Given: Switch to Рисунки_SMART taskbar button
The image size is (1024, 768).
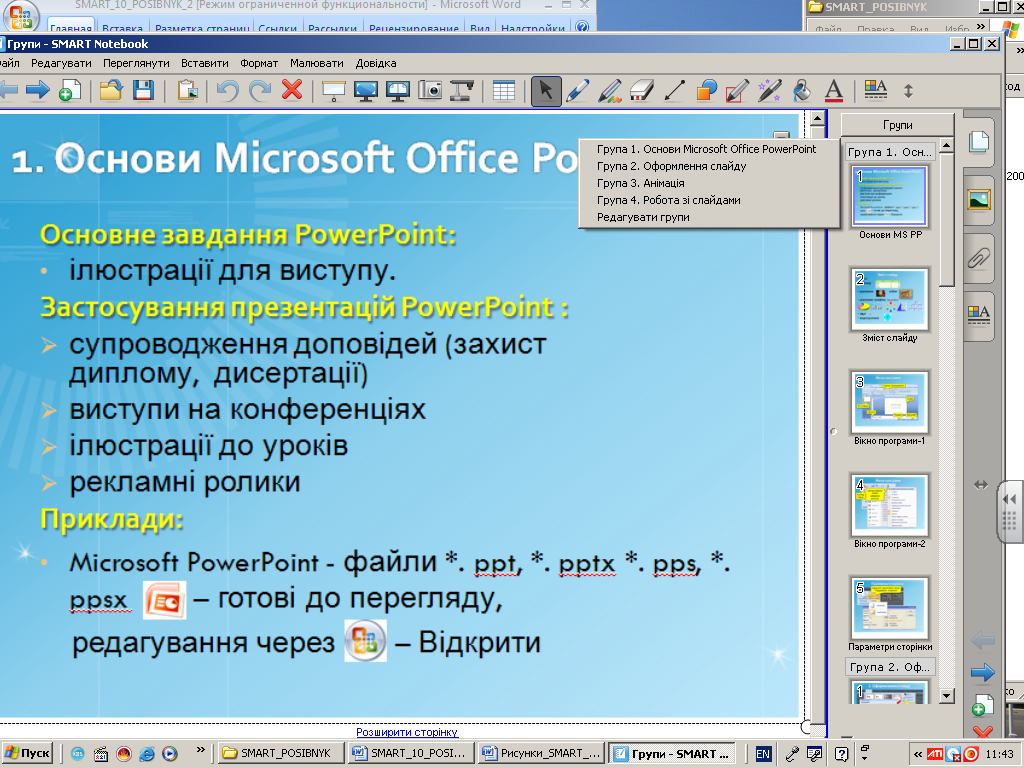Looking at the screenshot, I should 541,753.
